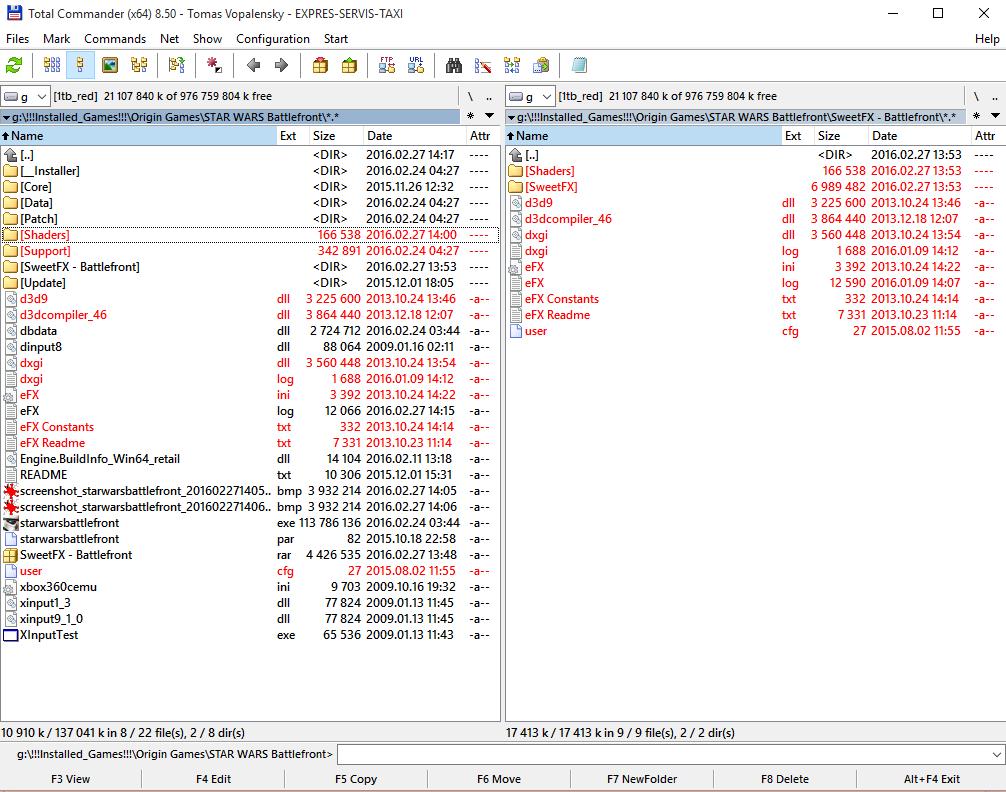Select [SweetFX] folder in right panel
1006x792 pixels.
pos(755,187)
